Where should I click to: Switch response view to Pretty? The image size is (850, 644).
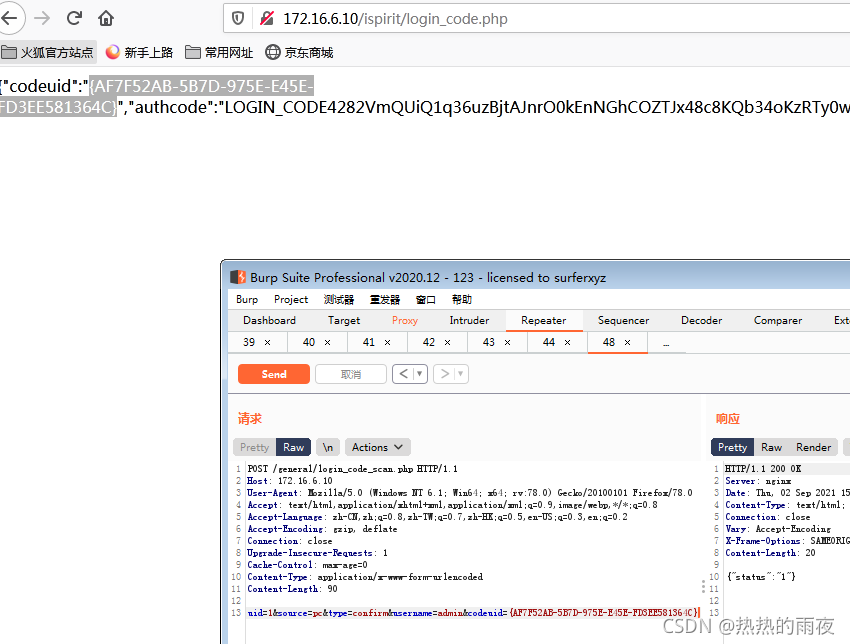[x=732, y=447]
